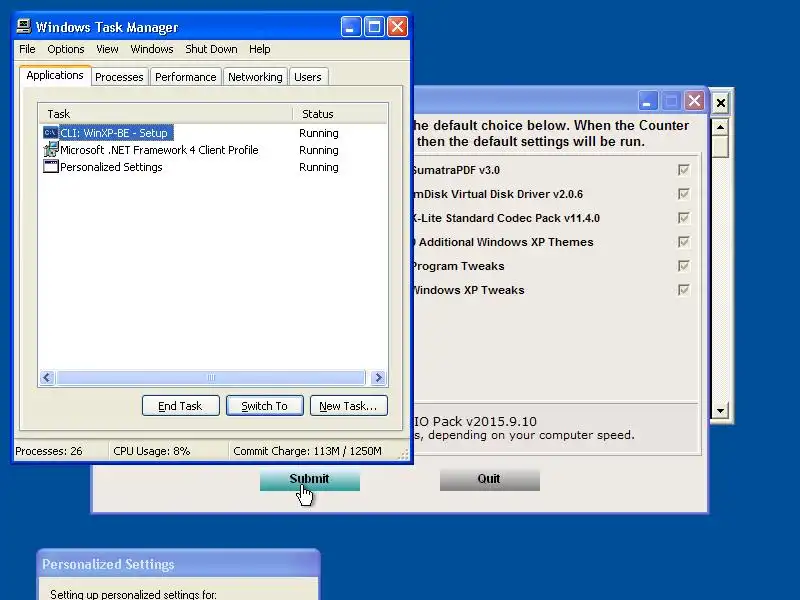Switch to the Networking tab
The image size is (800, 600).
point(255,77)
